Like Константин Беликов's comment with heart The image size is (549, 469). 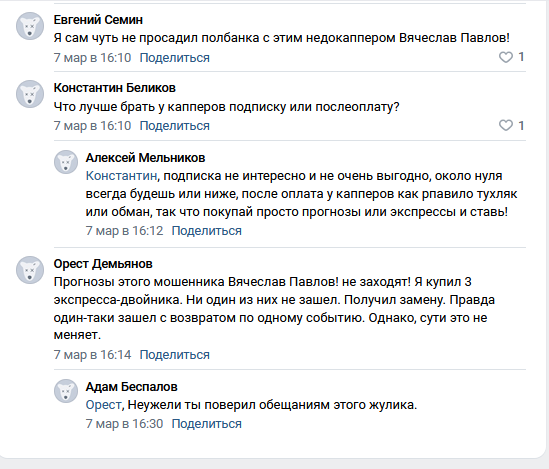pos(506,125)
